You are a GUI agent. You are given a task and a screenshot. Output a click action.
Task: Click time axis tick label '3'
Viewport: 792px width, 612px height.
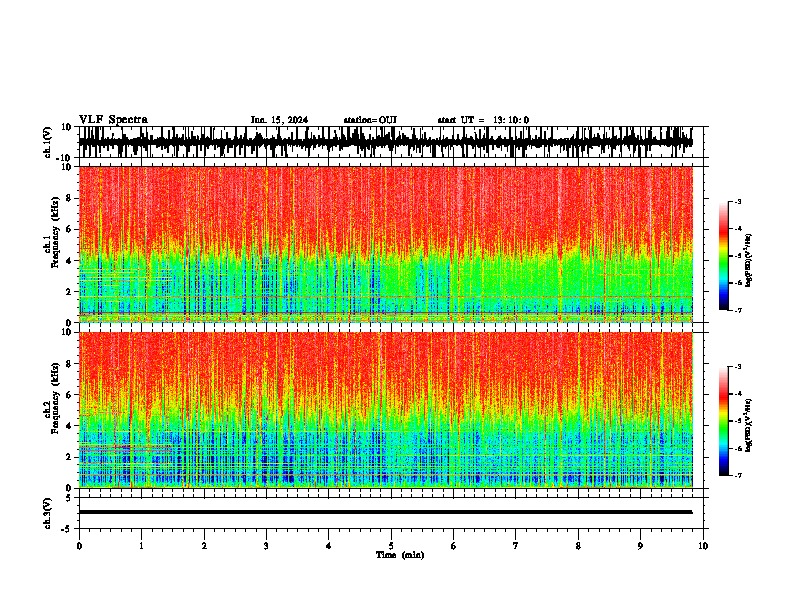point(266,546)
